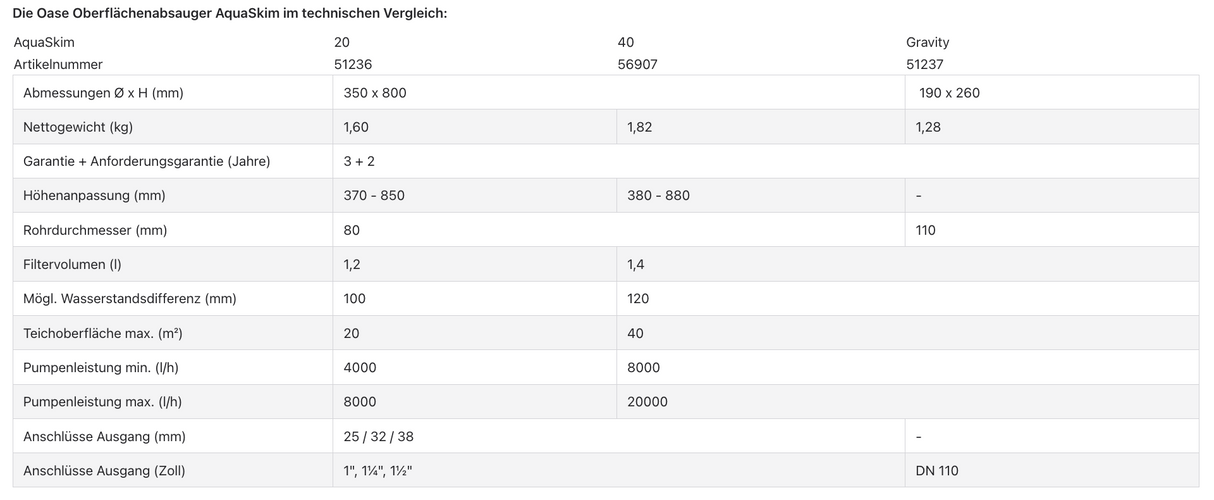Select the Abmessungen Ø x H row label
Viewport: 1214px width, 500px height.
click(103, 93)
